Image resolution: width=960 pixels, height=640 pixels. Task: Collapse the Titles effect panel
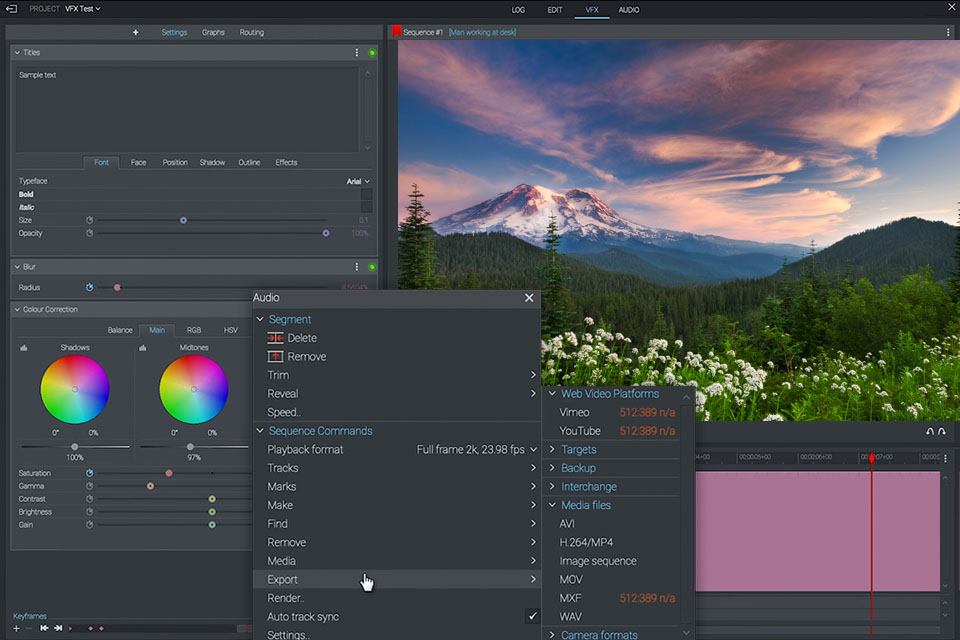pos(17,53)
